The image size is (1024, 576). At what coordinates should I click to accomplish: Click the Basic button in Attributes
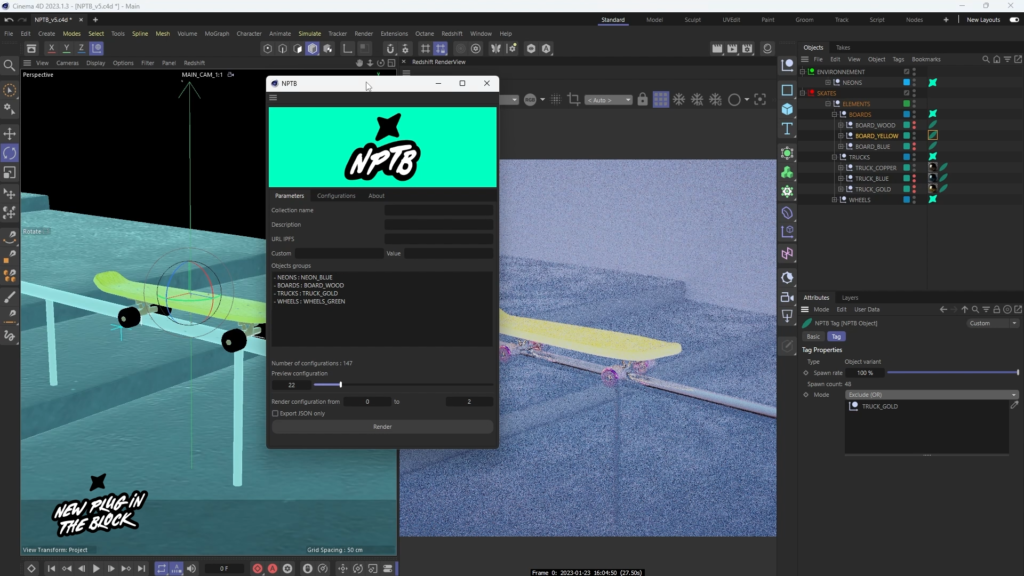[813, 336]
